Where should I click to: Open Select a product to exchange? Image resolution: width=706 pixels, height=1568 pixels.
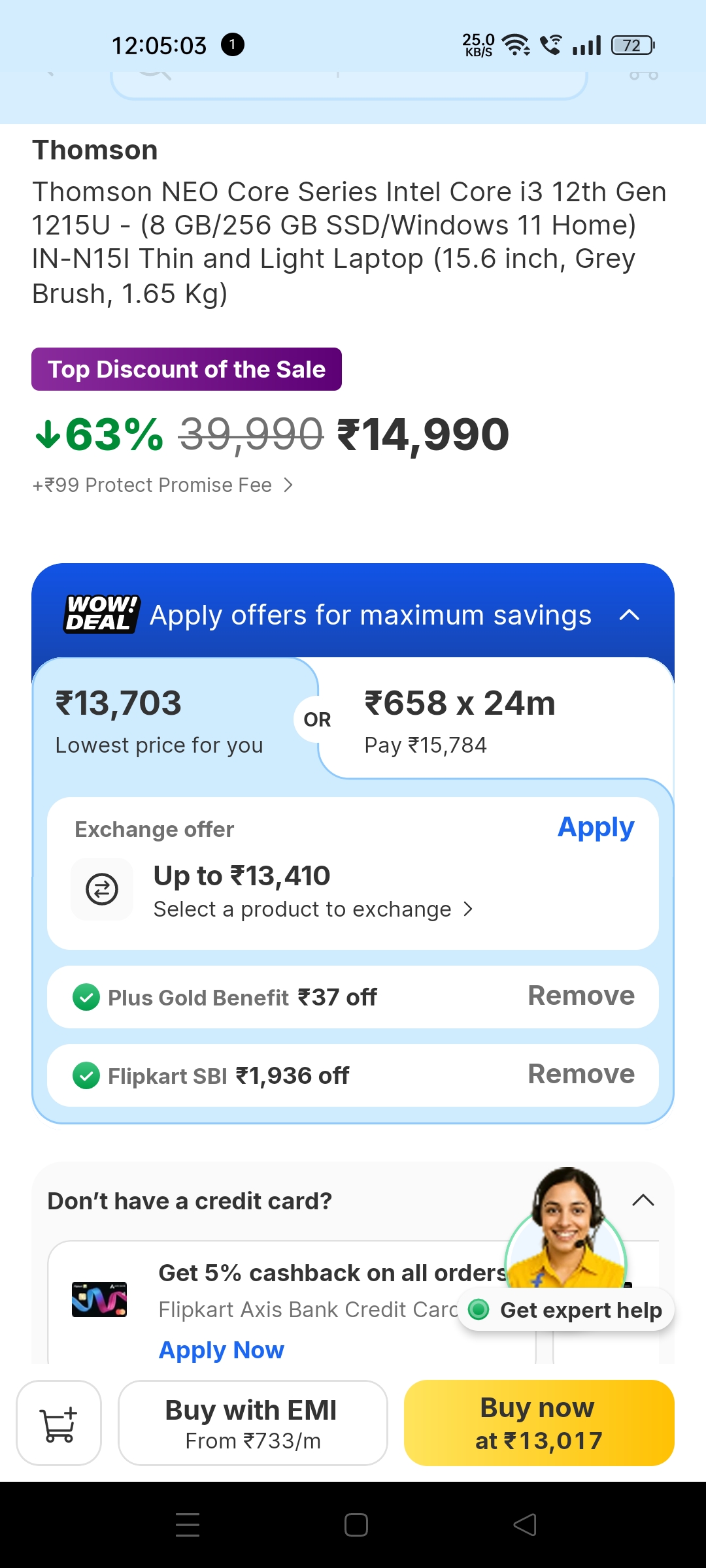(312, 909)
